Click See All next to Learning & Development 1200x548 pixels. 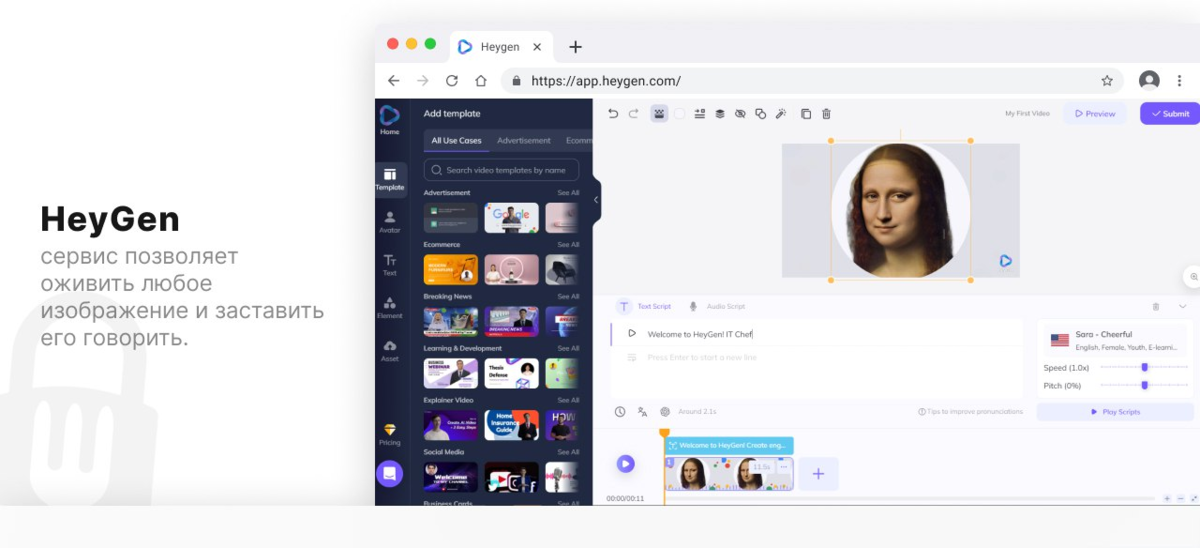coord(568,349)
